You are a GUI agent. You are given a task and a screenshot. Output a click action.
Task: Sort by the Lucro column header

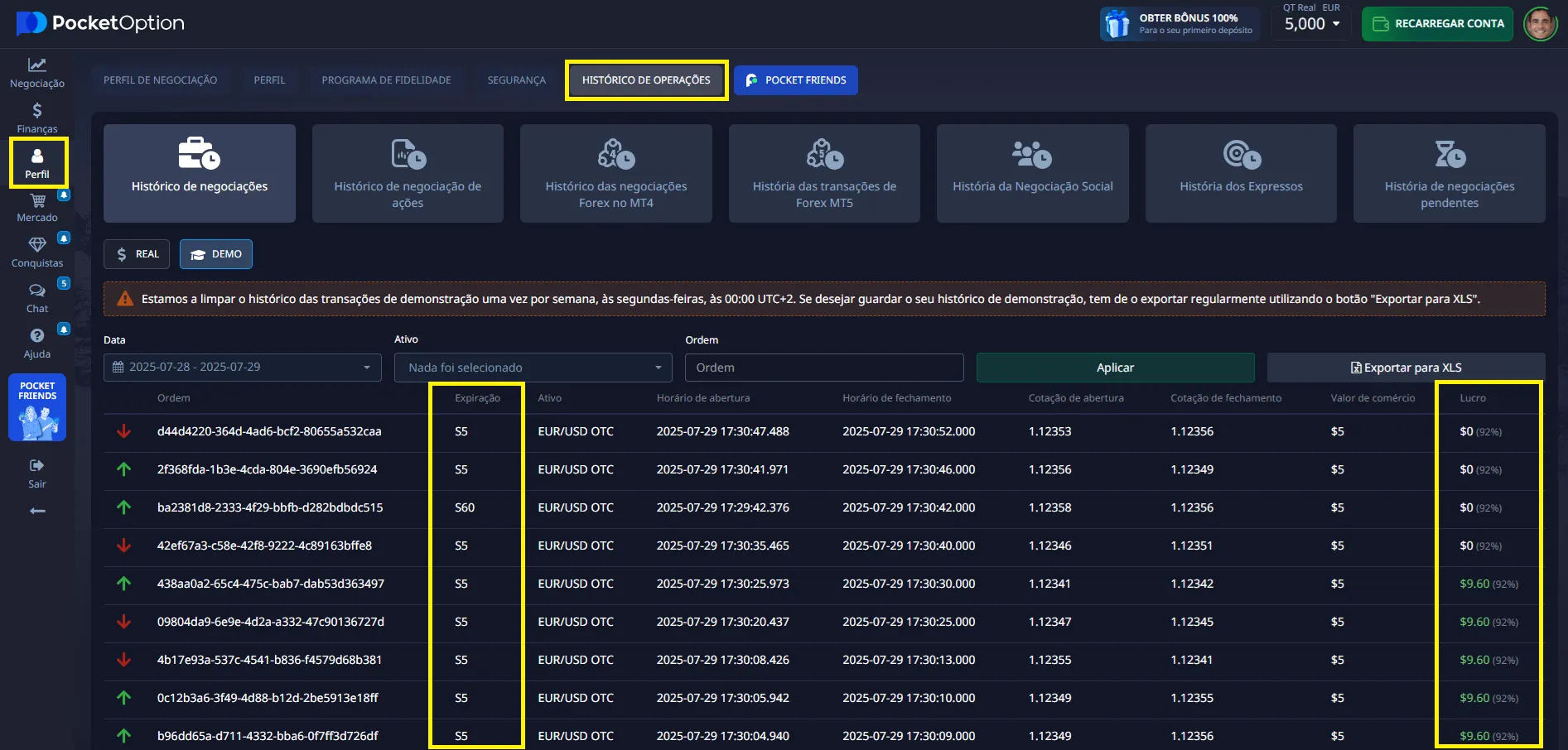point(1473,398)
